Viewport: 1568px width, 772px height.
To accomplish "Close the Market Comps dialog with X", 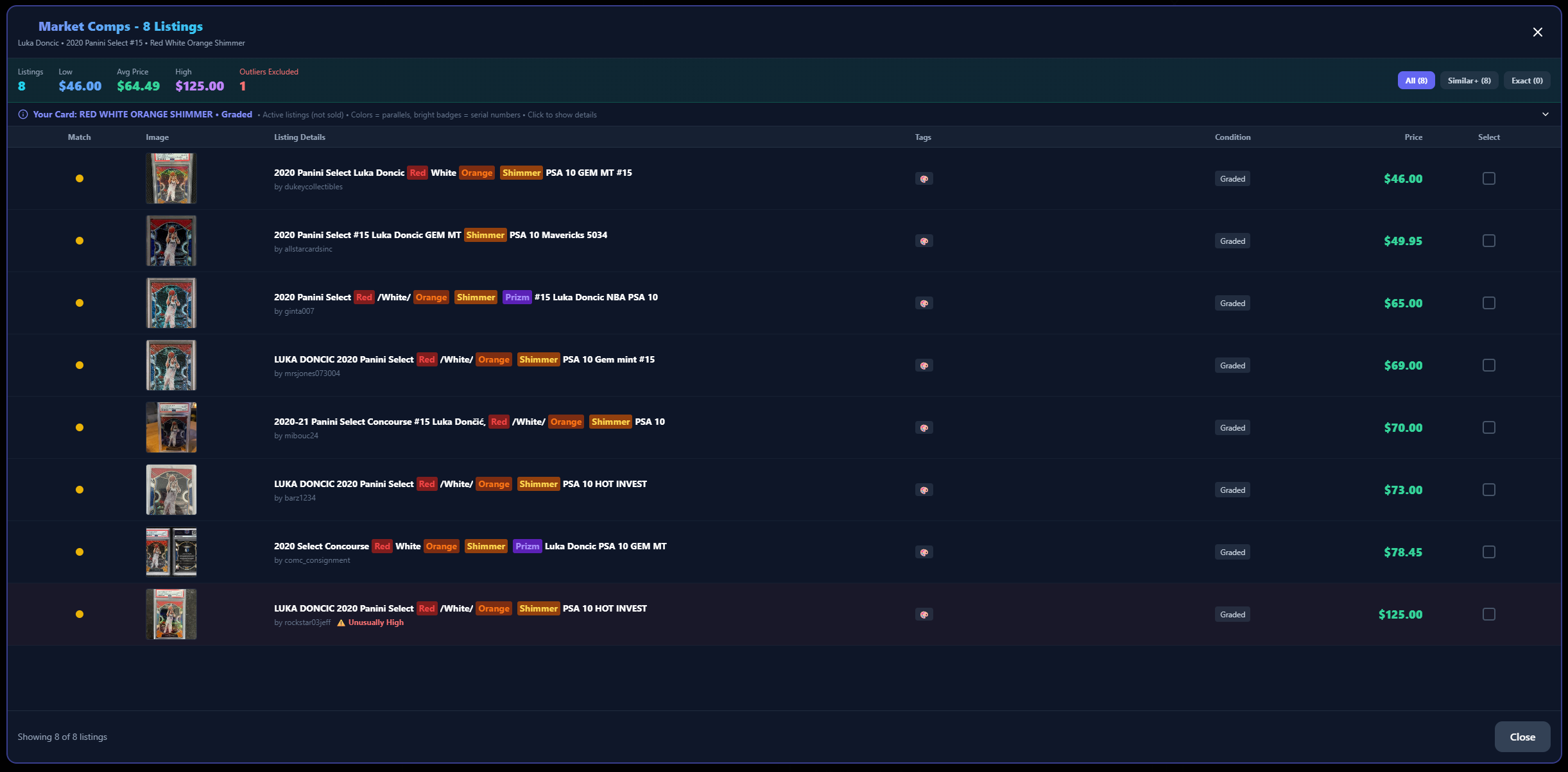I will tap(1537, 32).
